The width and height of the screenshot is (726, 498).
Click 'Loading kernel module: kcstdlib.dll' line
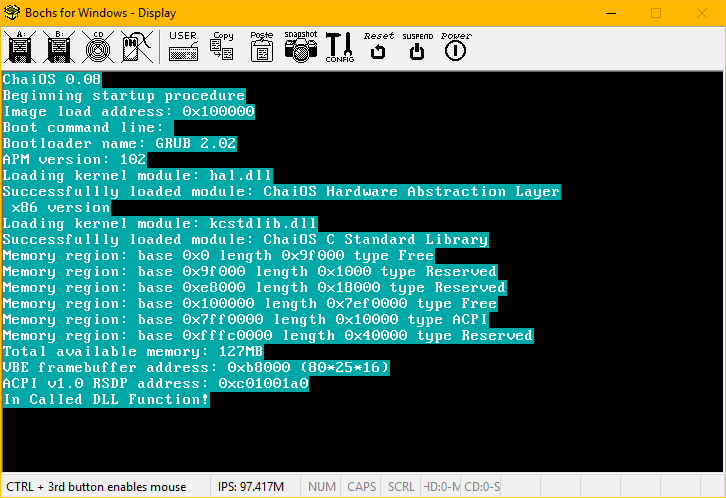[160, 224]
